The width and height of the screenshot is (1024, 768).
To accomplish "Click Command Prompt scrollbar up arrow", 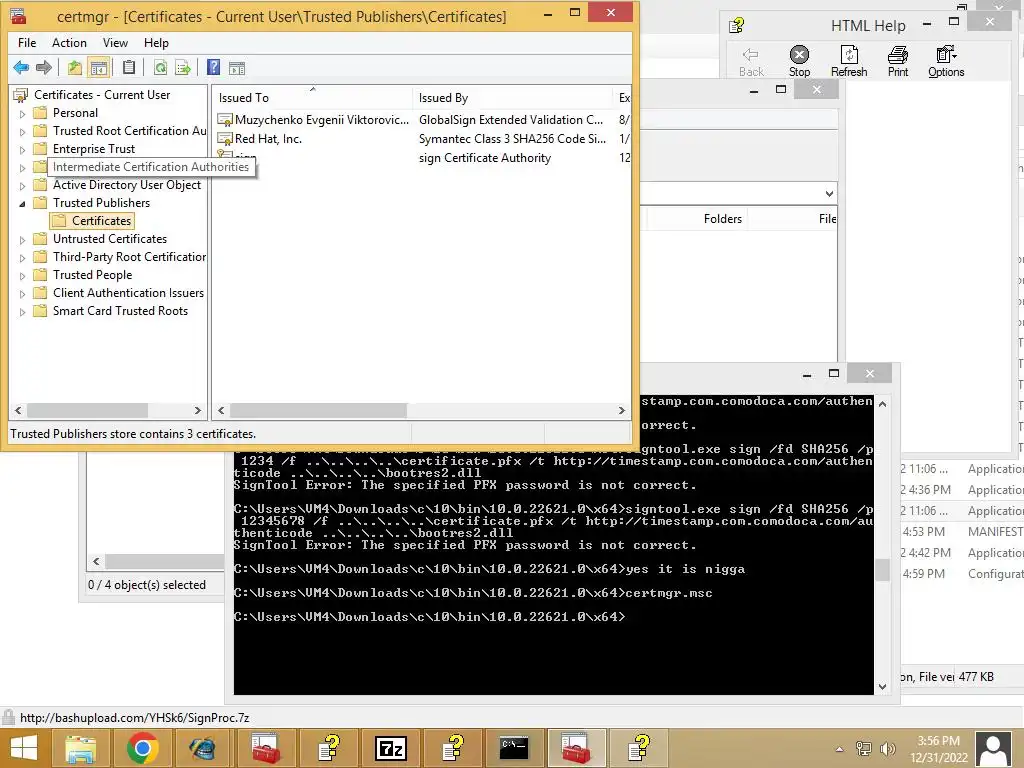I will click(x=882, y=404).
